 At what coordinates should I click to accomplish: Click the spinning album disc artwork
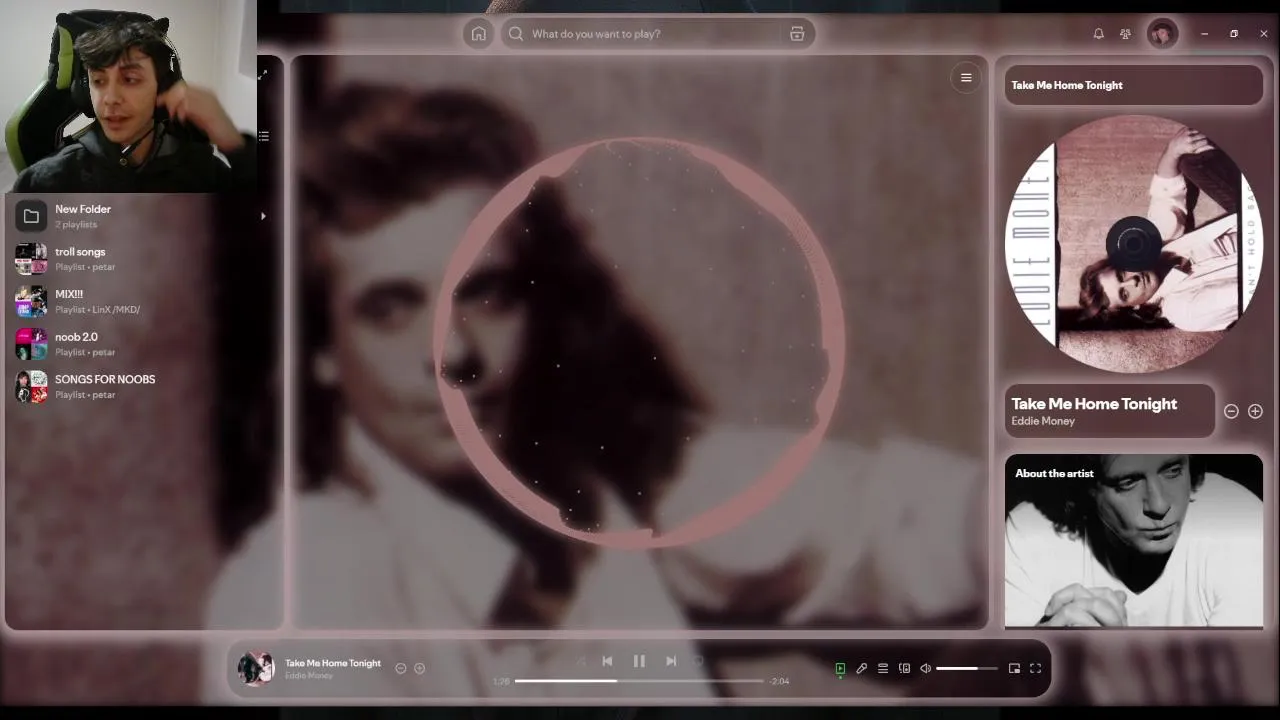coord(1133,243)
